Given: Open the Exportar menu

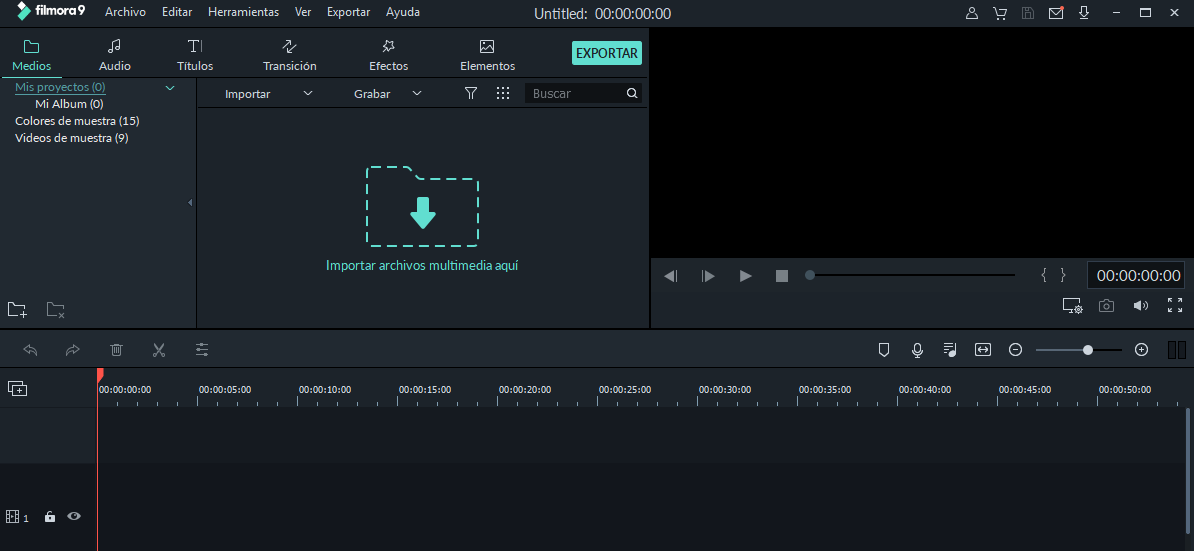Looking at the screenshot, I should 349,12.
